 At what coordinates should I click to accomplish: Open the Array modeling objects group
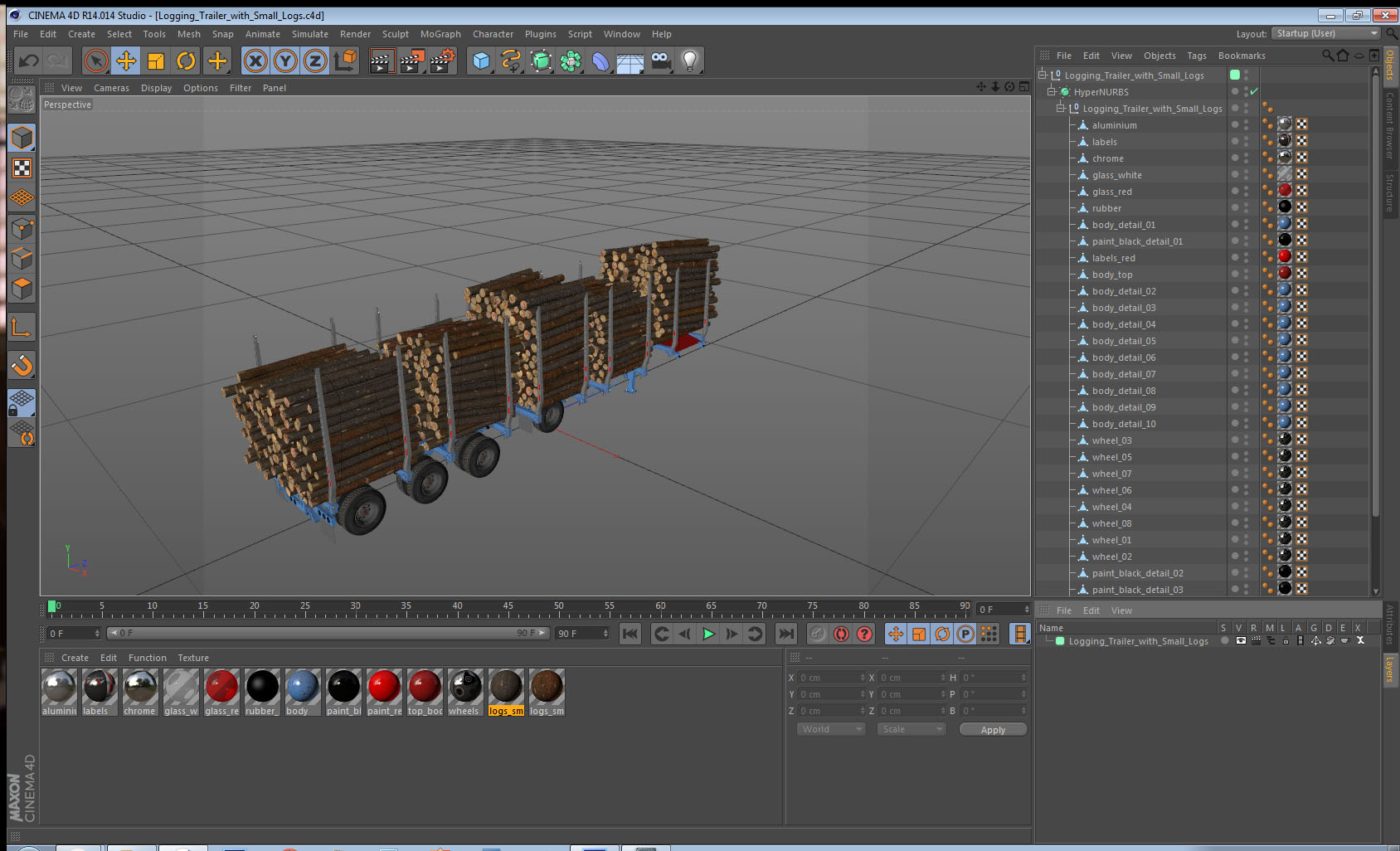pos(571,61)
